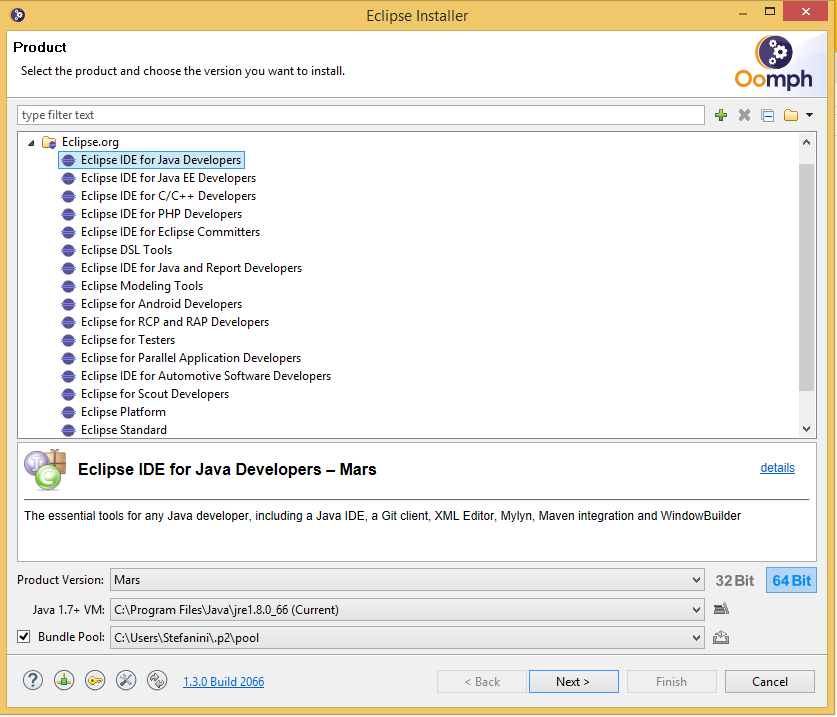
Task: Click the product package icon in description
Action: [x=45, y=469]
